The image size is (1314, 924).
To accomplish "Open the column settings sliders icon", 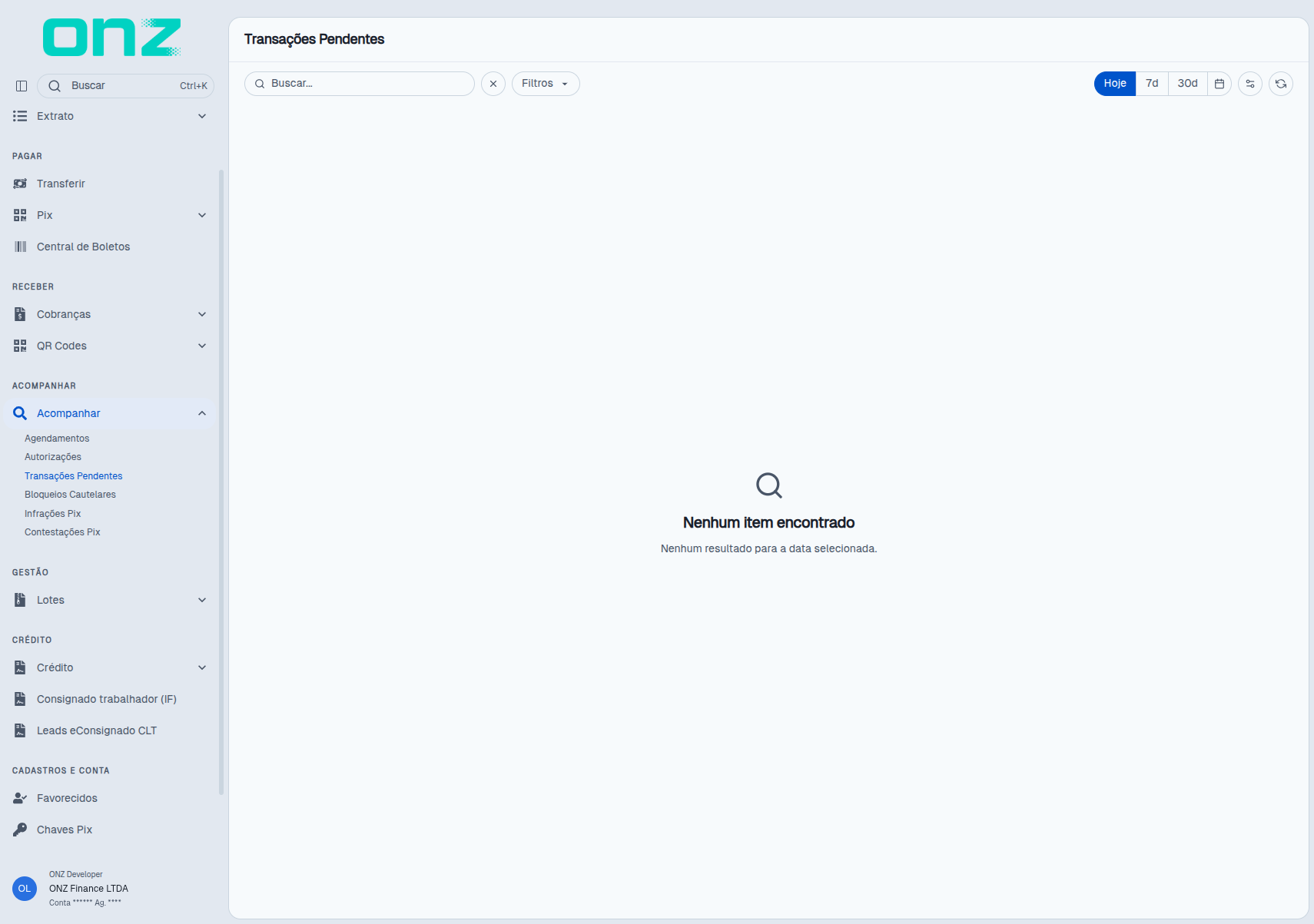I will tap(1250, 84).
